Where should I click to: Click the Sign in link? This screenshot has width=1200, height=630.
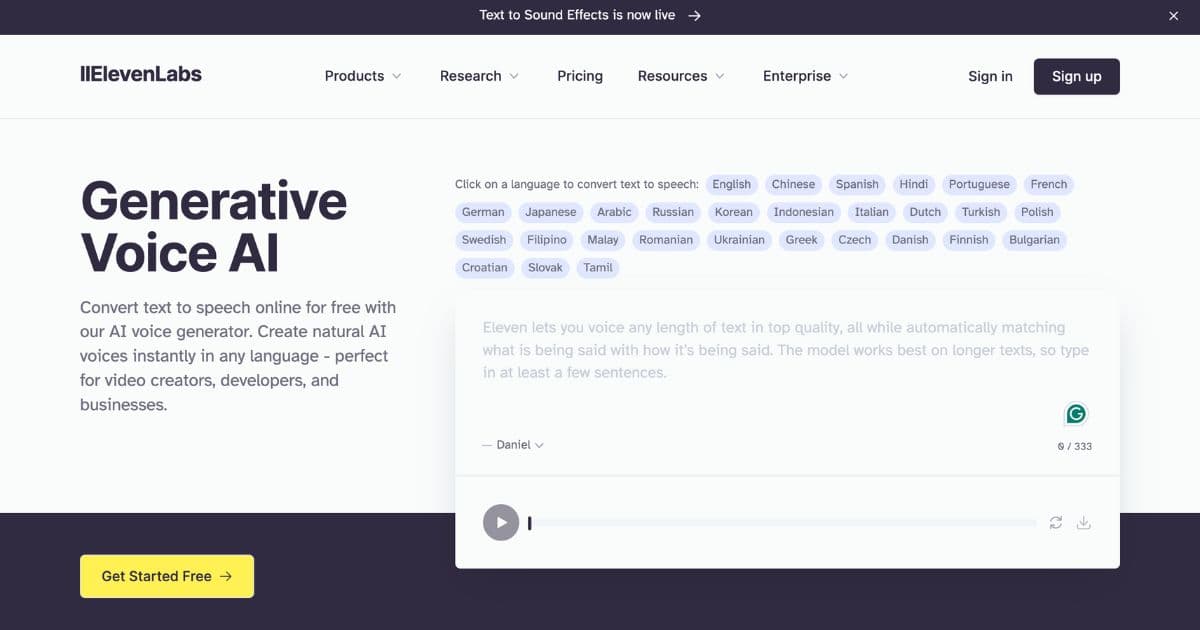pyautogui.click(x=990, y=76)
